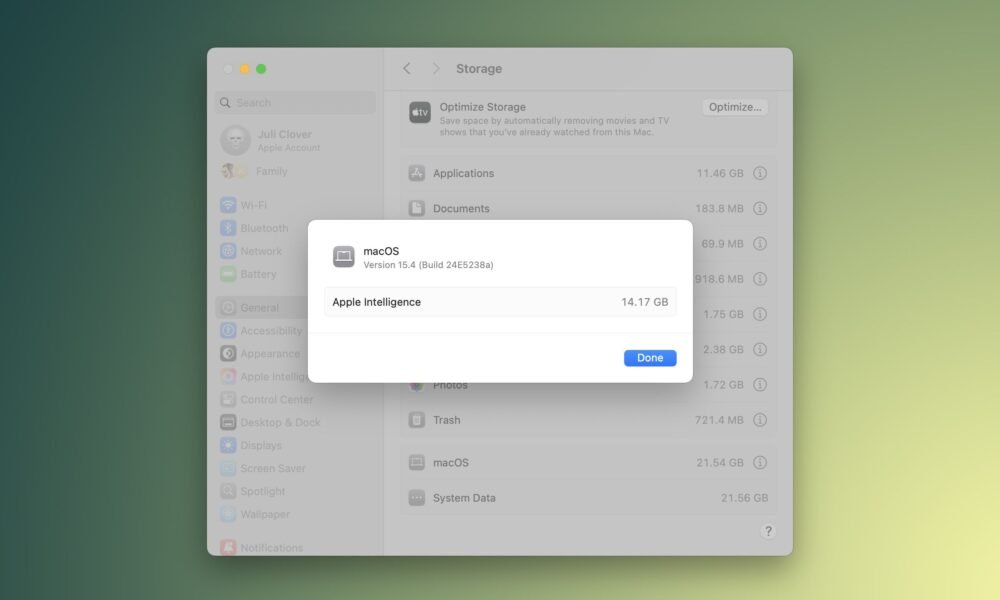Image resolution: width=1000 pixels, height=600 pixels.
Task: Click the forward navigation chevron
Action: 436,69
